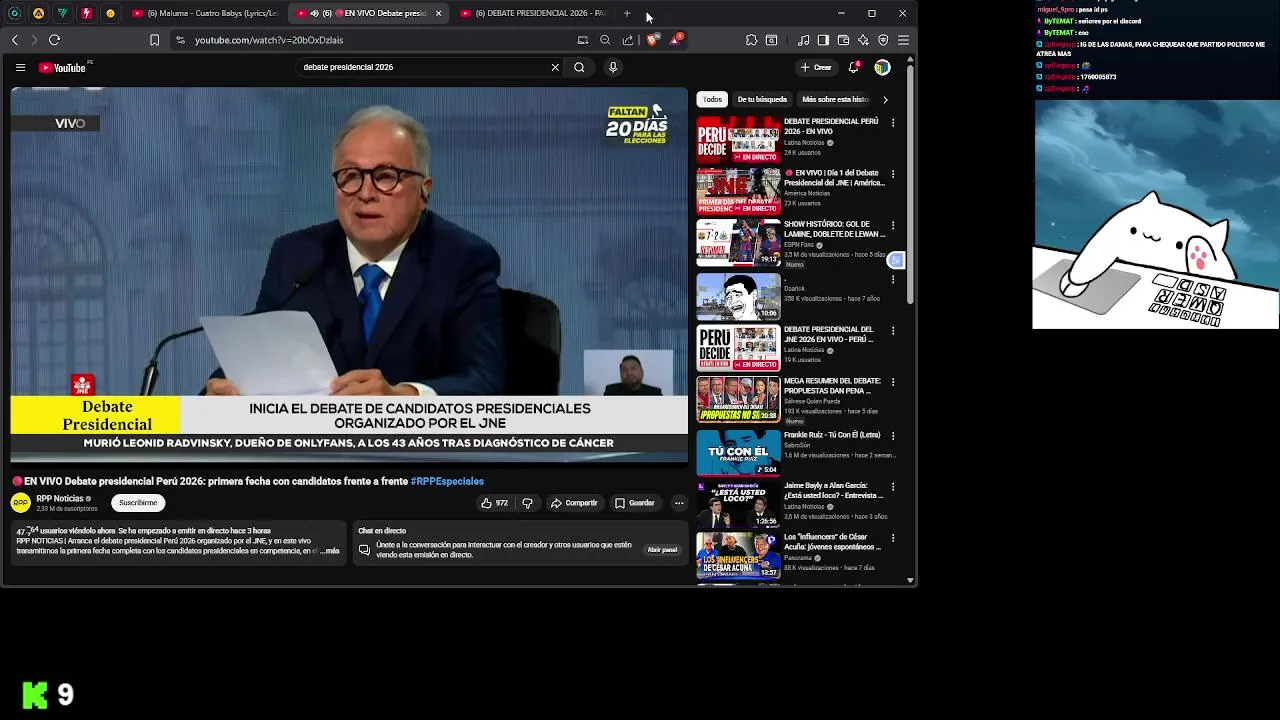The width and height of the screenshot is (1280, 720).
Task: Save the video with Guardar
Action: click(635, 503)
